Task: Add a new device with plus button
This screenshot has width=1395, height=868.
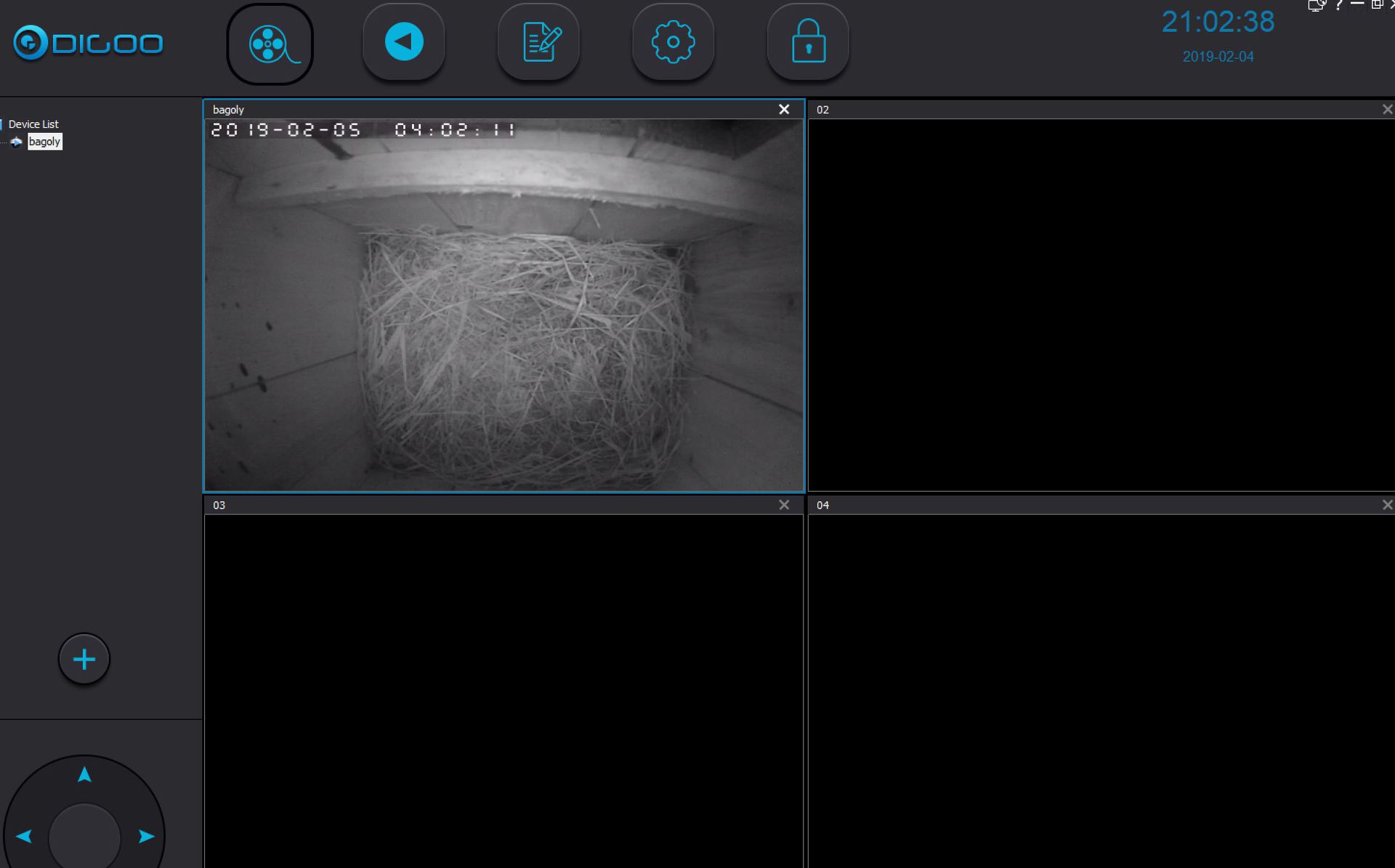Action: pos(84,660)
